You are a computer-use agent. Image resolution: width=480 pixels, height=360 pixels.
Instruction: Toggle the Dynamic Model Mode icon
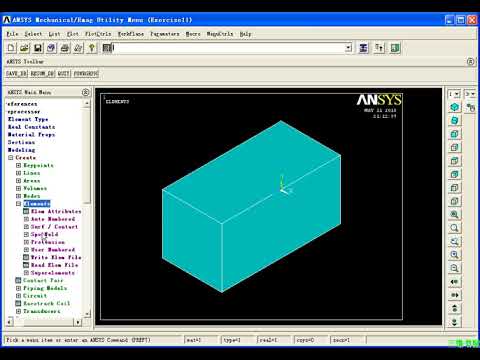tap(471, 107)
